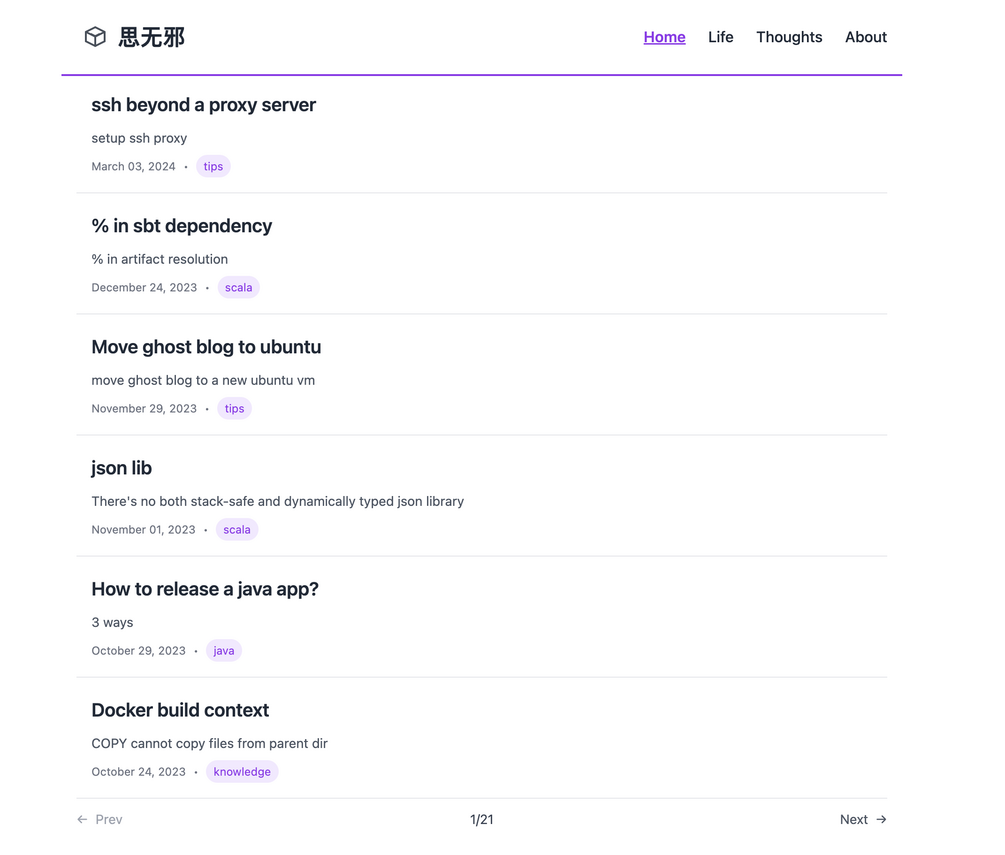Click the cube logo icon
Viewport: 1005px width, 855px height.
click(x=95, y=37)
